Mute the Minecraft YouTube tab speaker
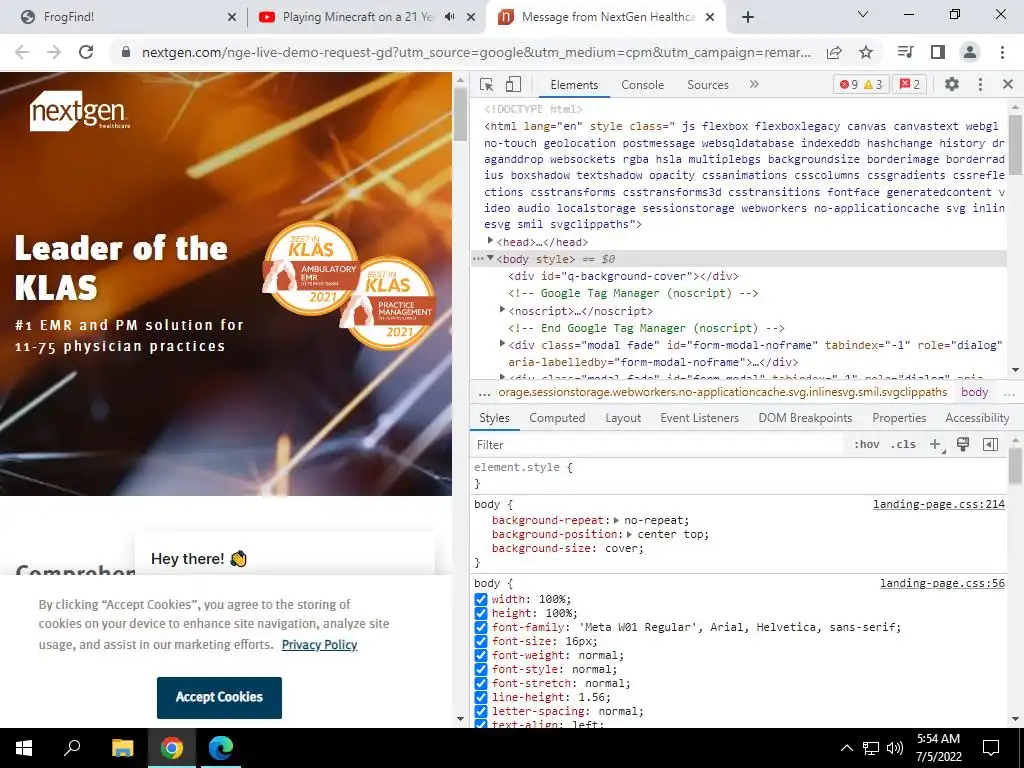The image size is (1024, 768). pyautogui.click(x=450, y=17)
